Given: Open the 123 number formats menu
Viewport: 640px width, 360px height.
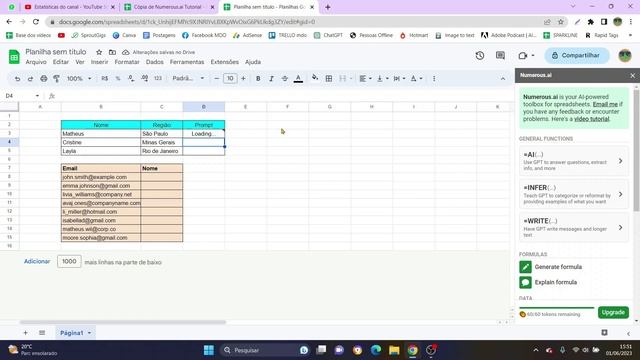Looking at the screenshot, I should (158, 78).
